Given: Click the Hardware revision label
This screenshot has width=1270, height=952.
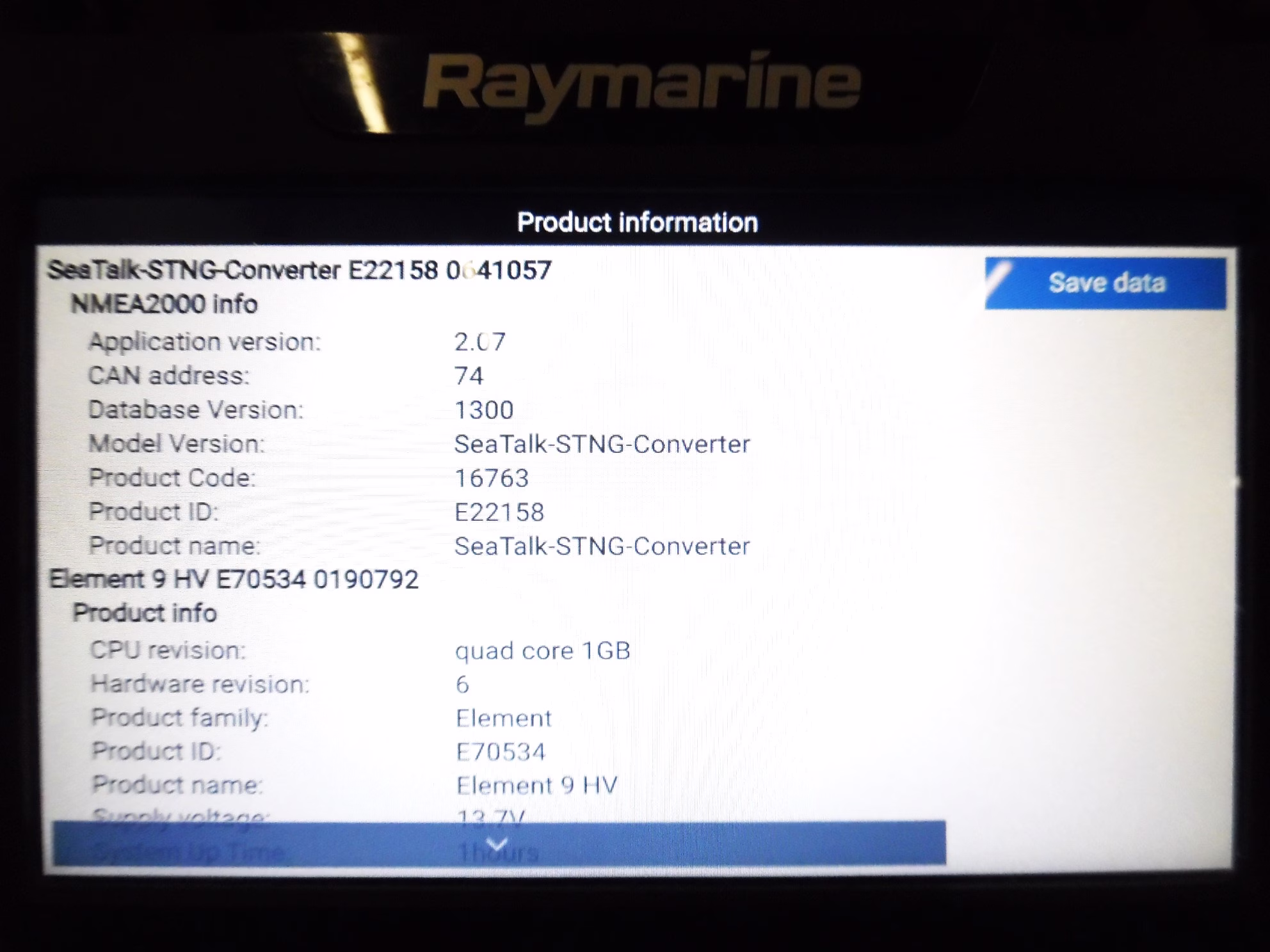Looking at the screenshot, I should pos(200,684).
